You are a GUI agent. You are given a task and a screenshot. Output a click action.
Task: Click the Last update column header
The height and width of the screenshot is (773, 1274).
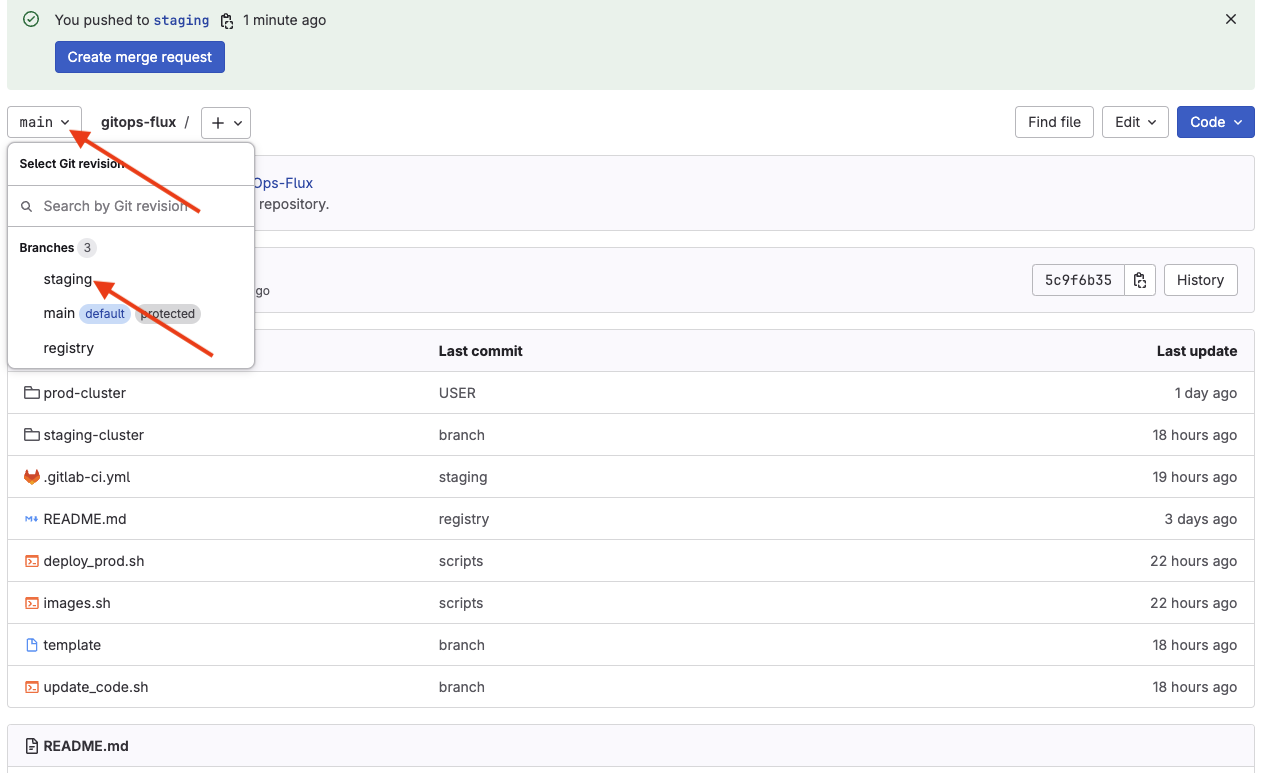[x=1197, y=351]
